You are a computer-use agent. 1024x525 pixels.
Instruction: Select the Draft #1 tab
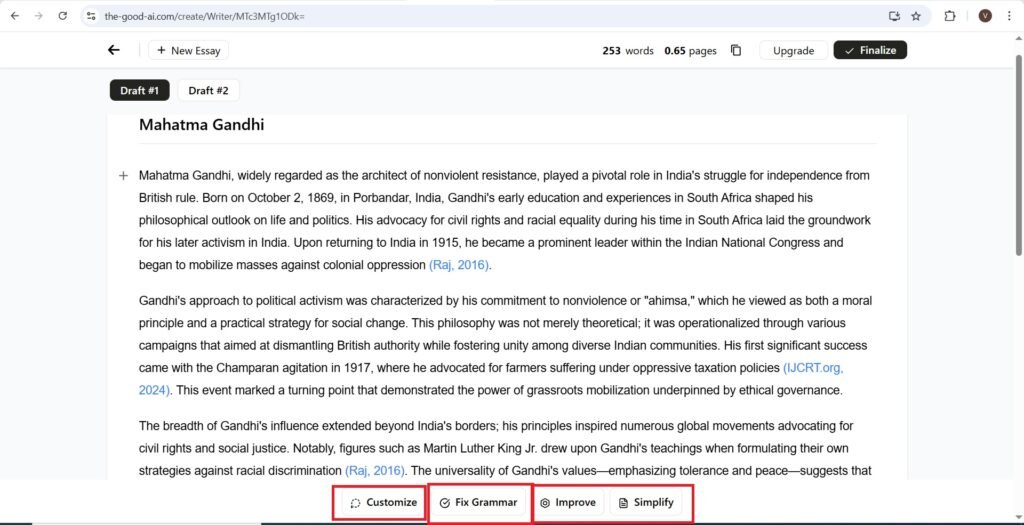[139, 91]
